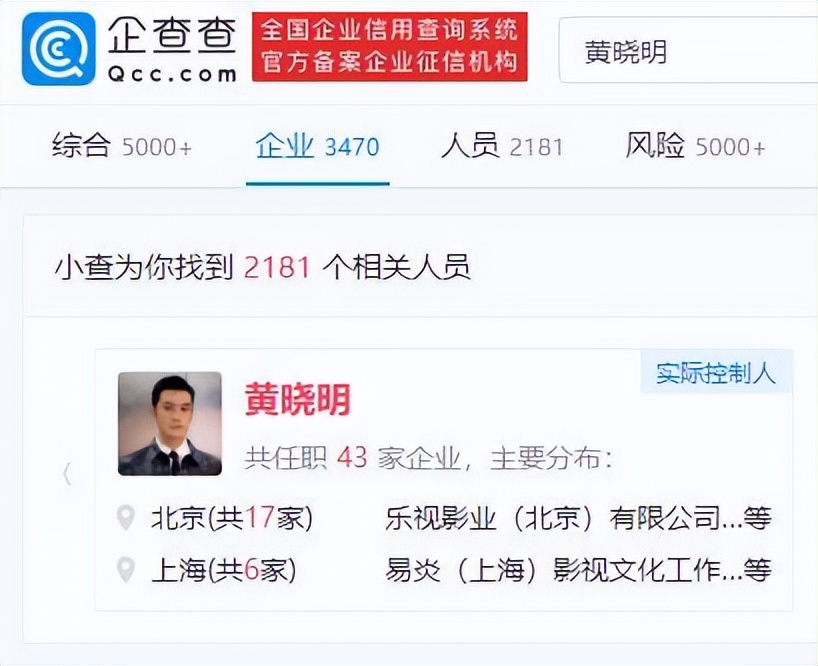
Task: Select the 企业 3470 tab
Action: click(x=317, y=146)
